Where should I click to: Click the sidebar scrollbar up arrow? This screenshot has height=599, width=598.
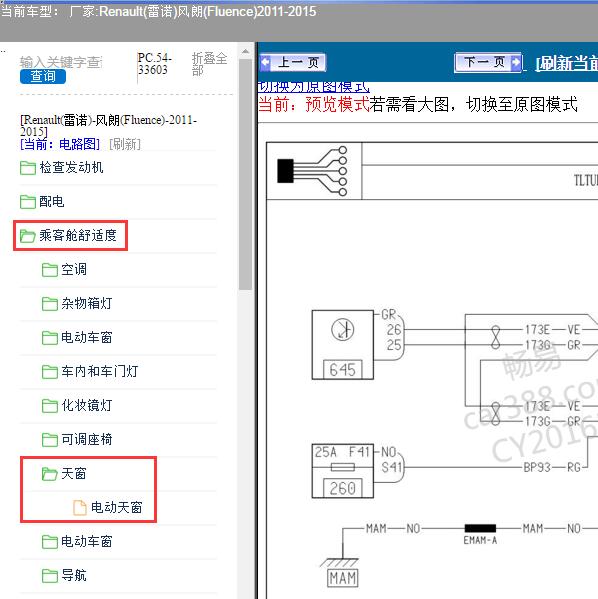click(245, 51)
